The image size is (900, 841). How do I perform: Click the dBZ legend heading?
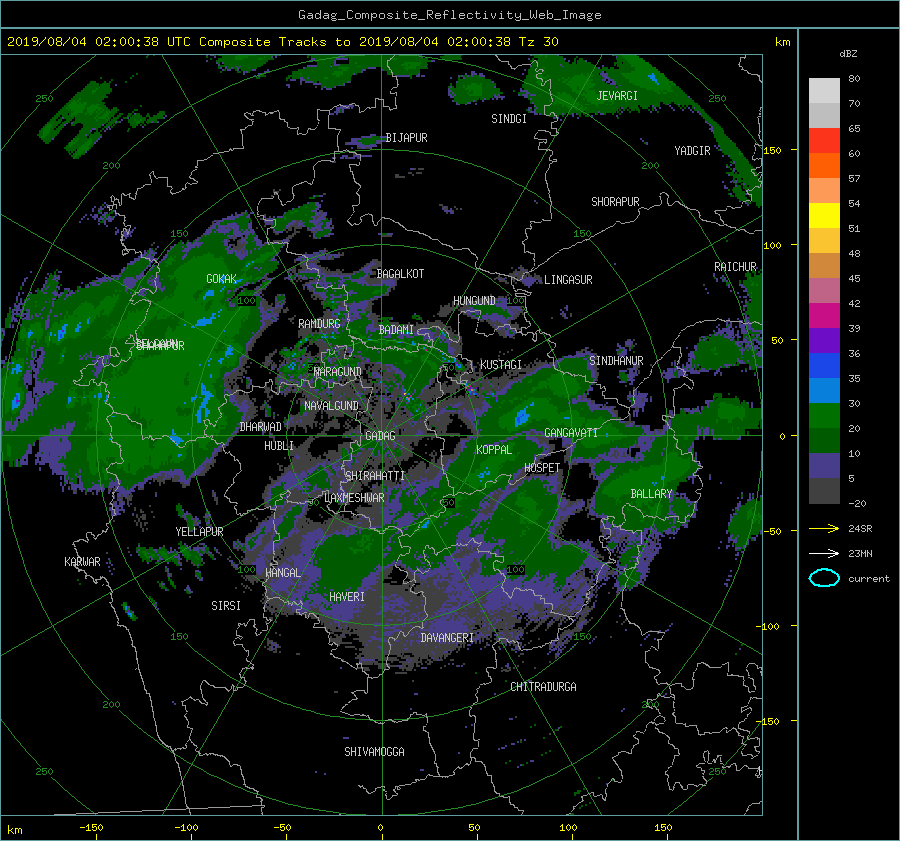(x=848, y=54)
